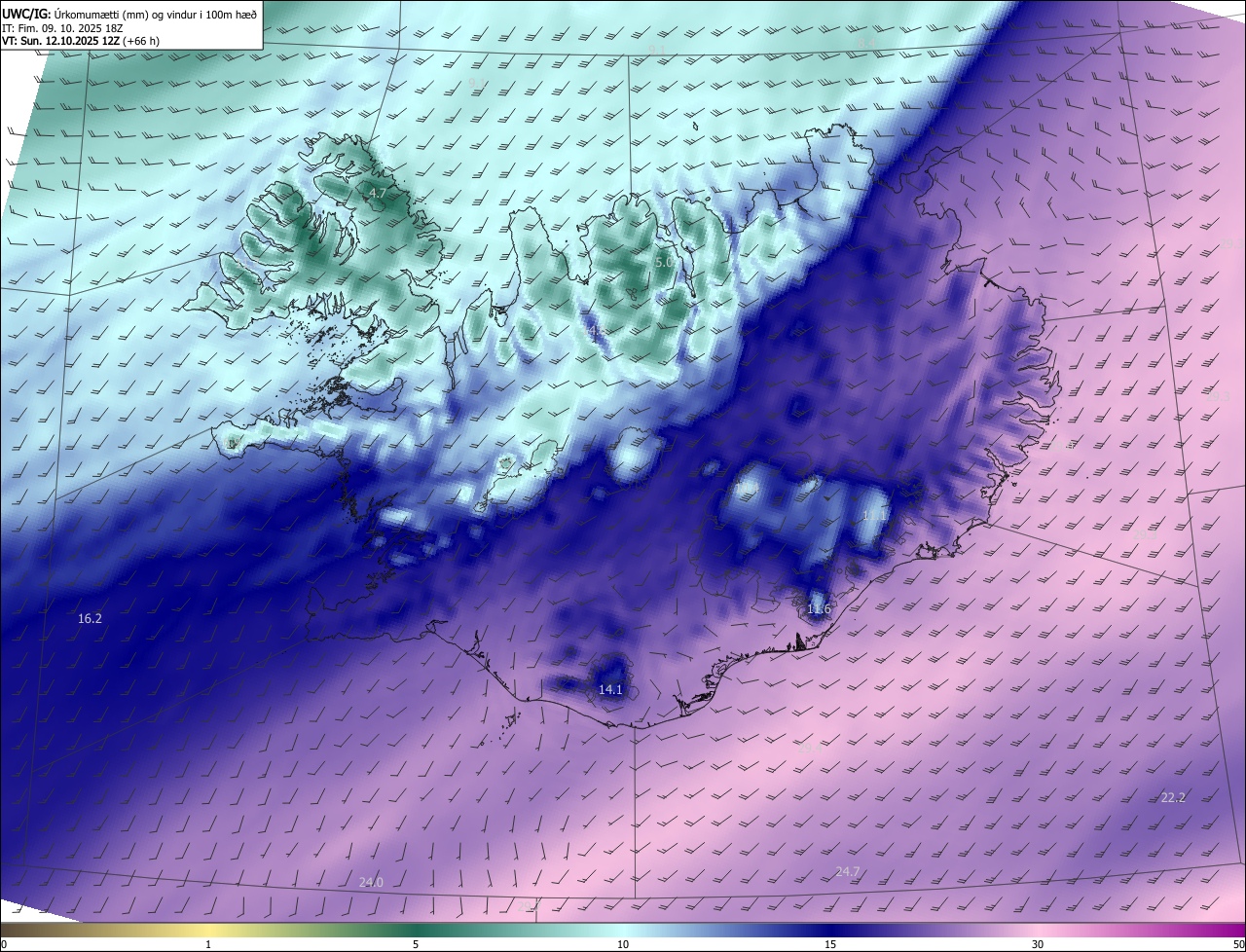Click the 4.7 value over the Westfjords
The image size is (1246, 952).
pyautogui.click(x=377, y=194)
